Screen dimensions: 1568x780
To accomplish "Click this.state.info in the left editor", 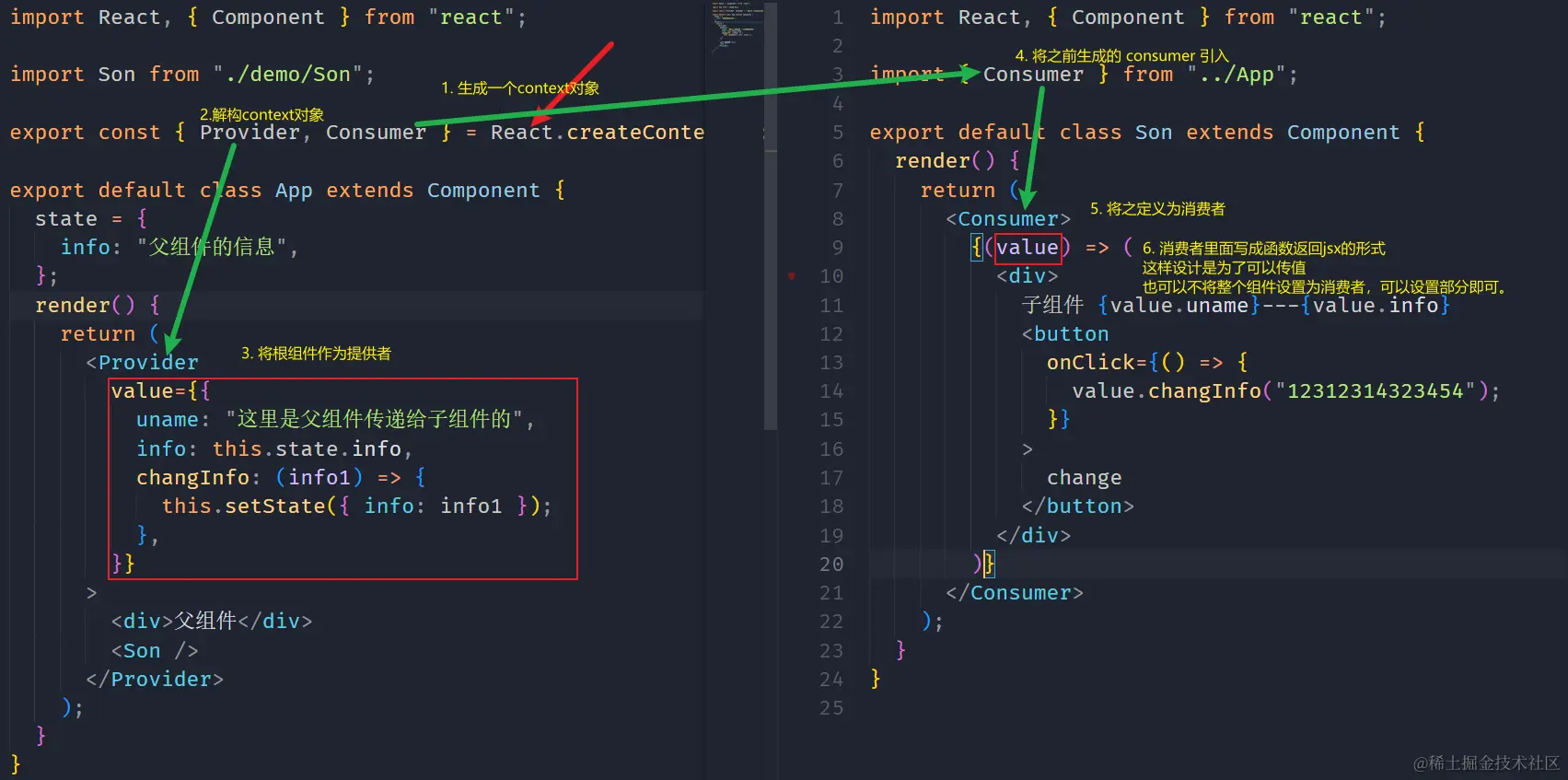I will pyautogui.click(x=307, y=449).
